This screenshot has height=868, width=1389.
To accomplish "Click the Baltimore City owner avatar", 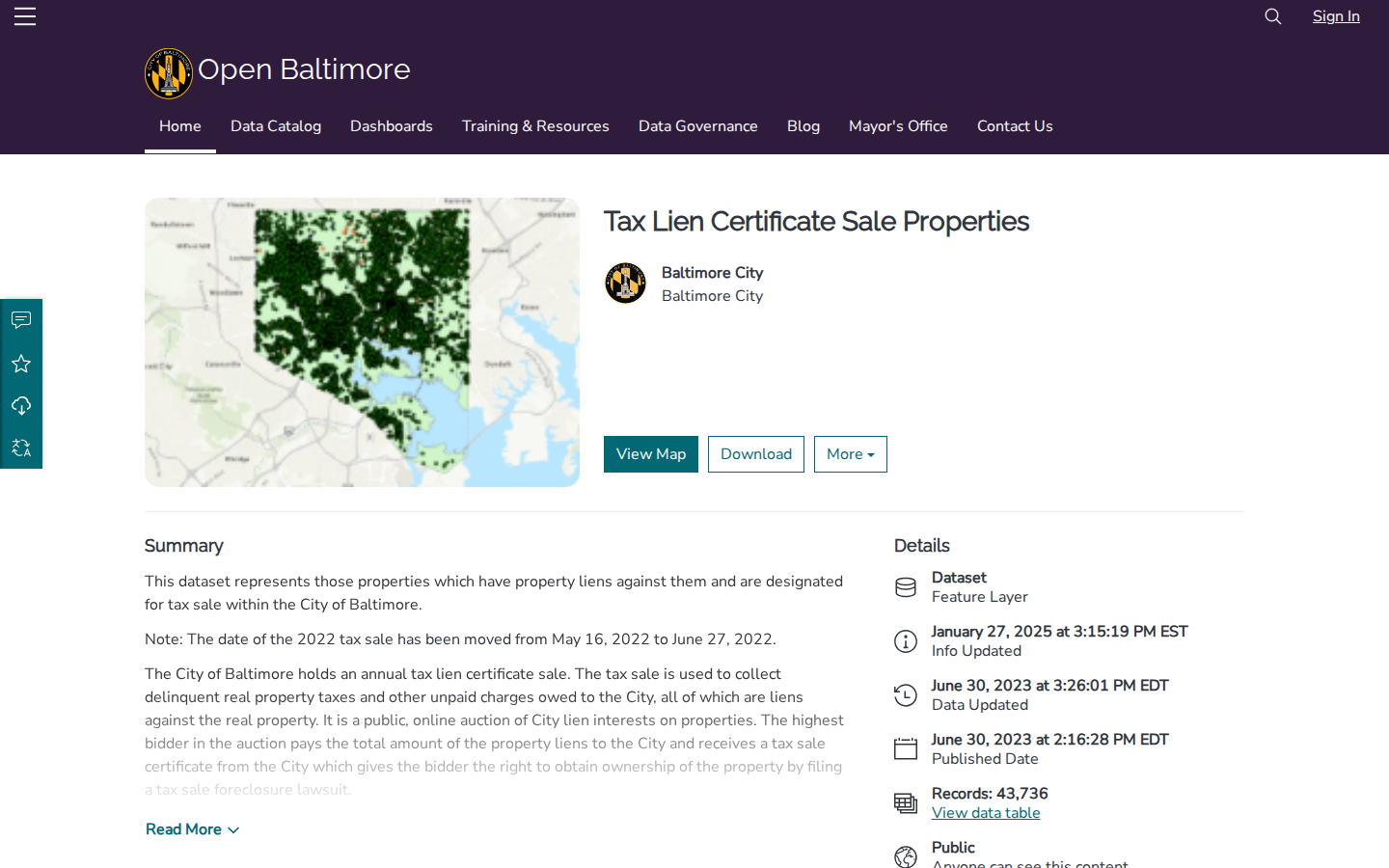I will [625, 284].
